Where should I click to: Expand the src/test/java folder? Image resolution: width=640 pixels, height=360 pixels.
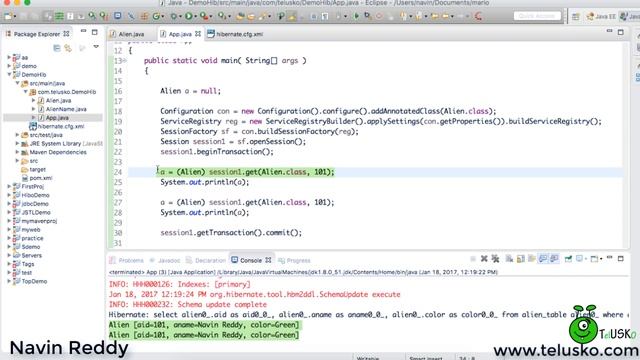tap(18, 135)
